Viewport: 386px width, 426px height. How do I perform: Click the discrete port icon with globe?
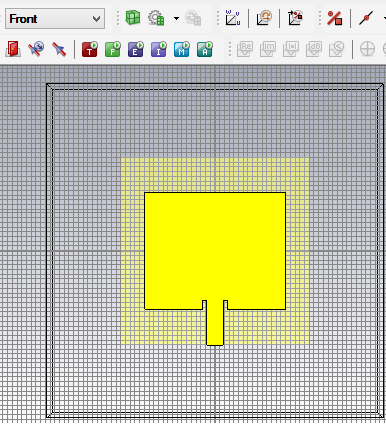36,49
